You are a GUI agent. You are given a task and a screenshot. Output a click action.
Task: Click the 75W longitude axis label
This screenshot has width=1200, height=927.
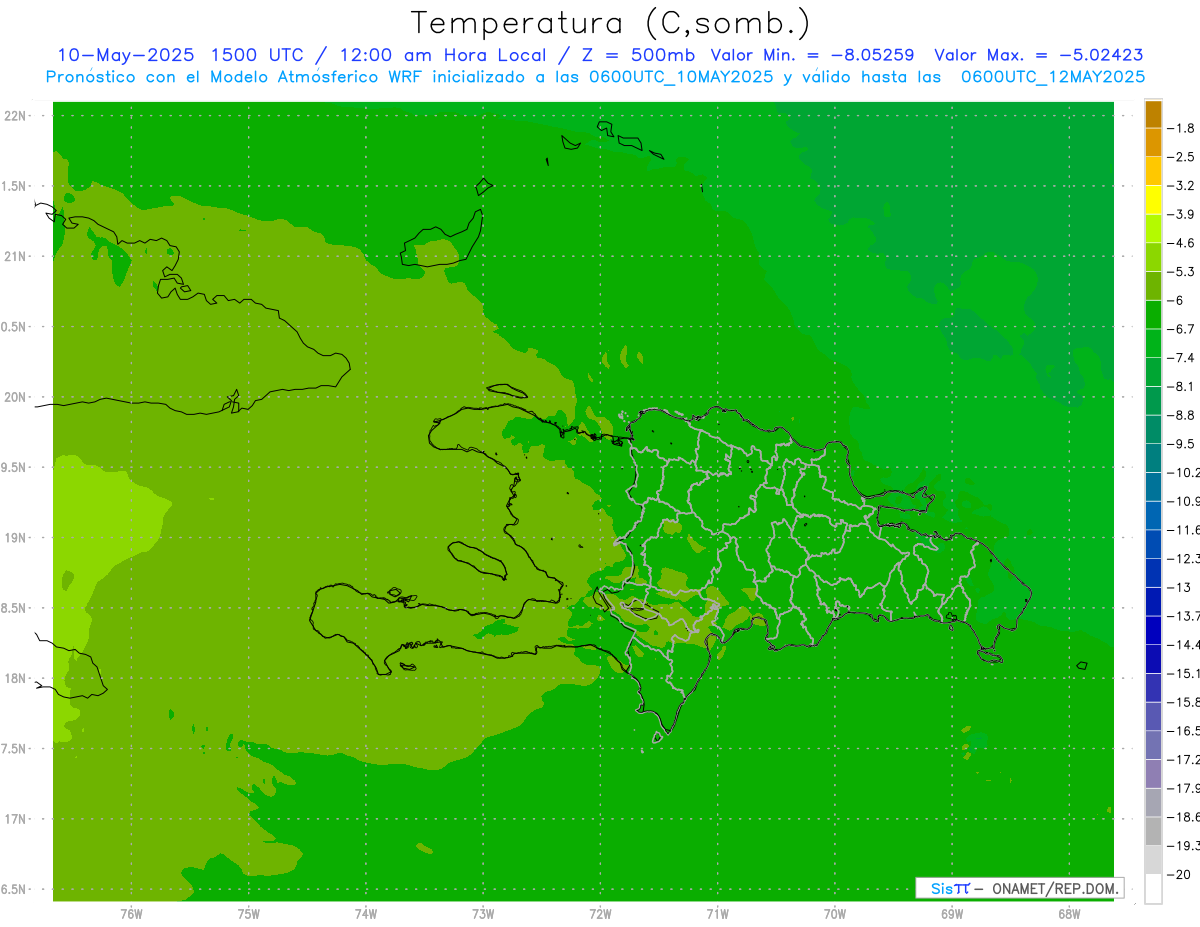249,914
